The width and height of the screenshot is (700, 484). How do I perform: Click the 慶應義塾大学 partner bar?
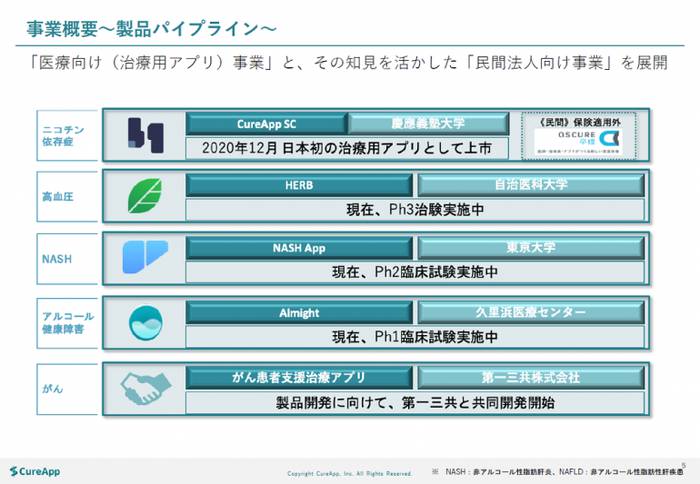pos(428,124)
